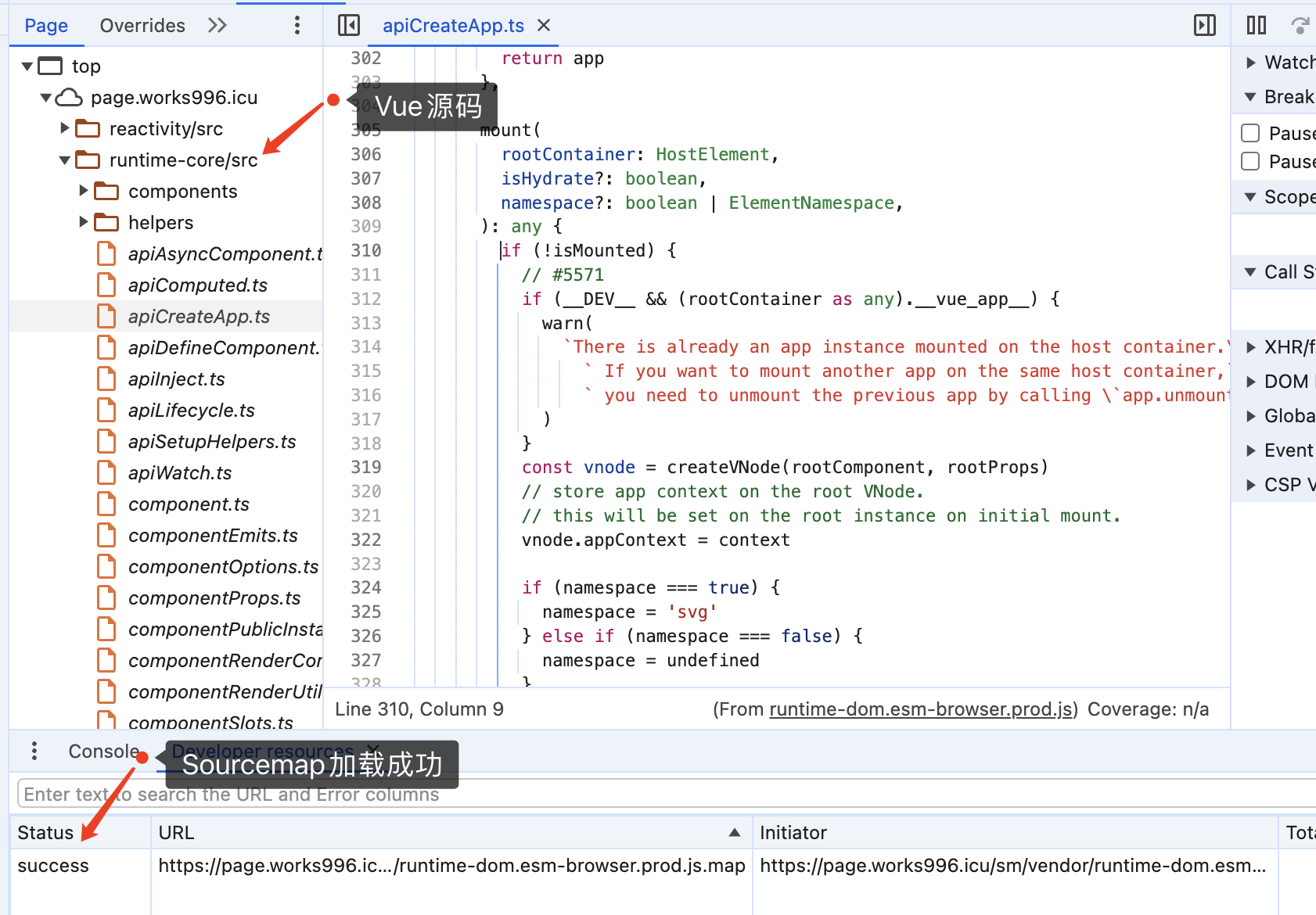Collapse the Scope section
1316x915 pixels.
pos(1250,197)
